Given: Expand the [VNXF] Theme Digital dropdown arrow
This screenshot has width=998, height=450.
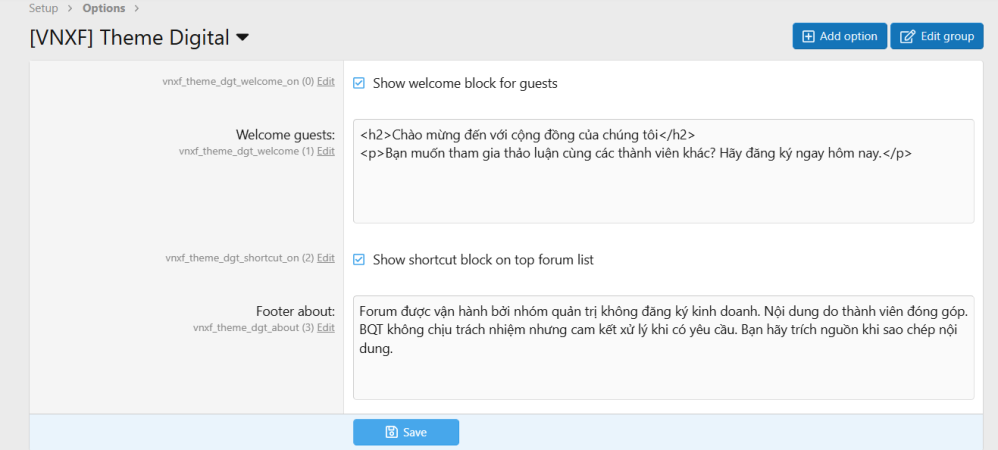Looking at the screenshot, I should pyautogui.click(x=242, y=39).
